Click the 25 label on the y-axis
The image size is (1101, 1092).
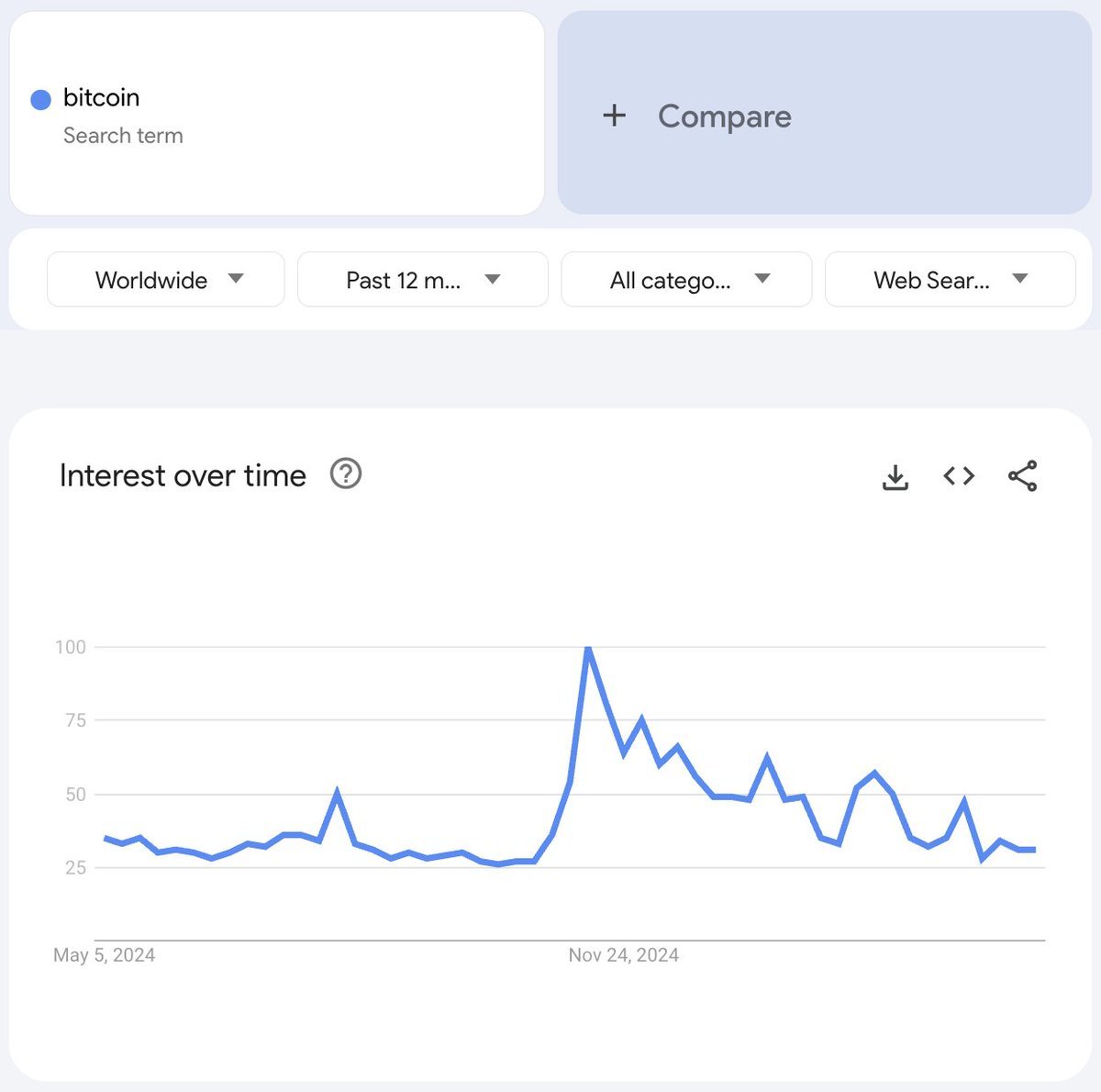[x=75, y=867]
